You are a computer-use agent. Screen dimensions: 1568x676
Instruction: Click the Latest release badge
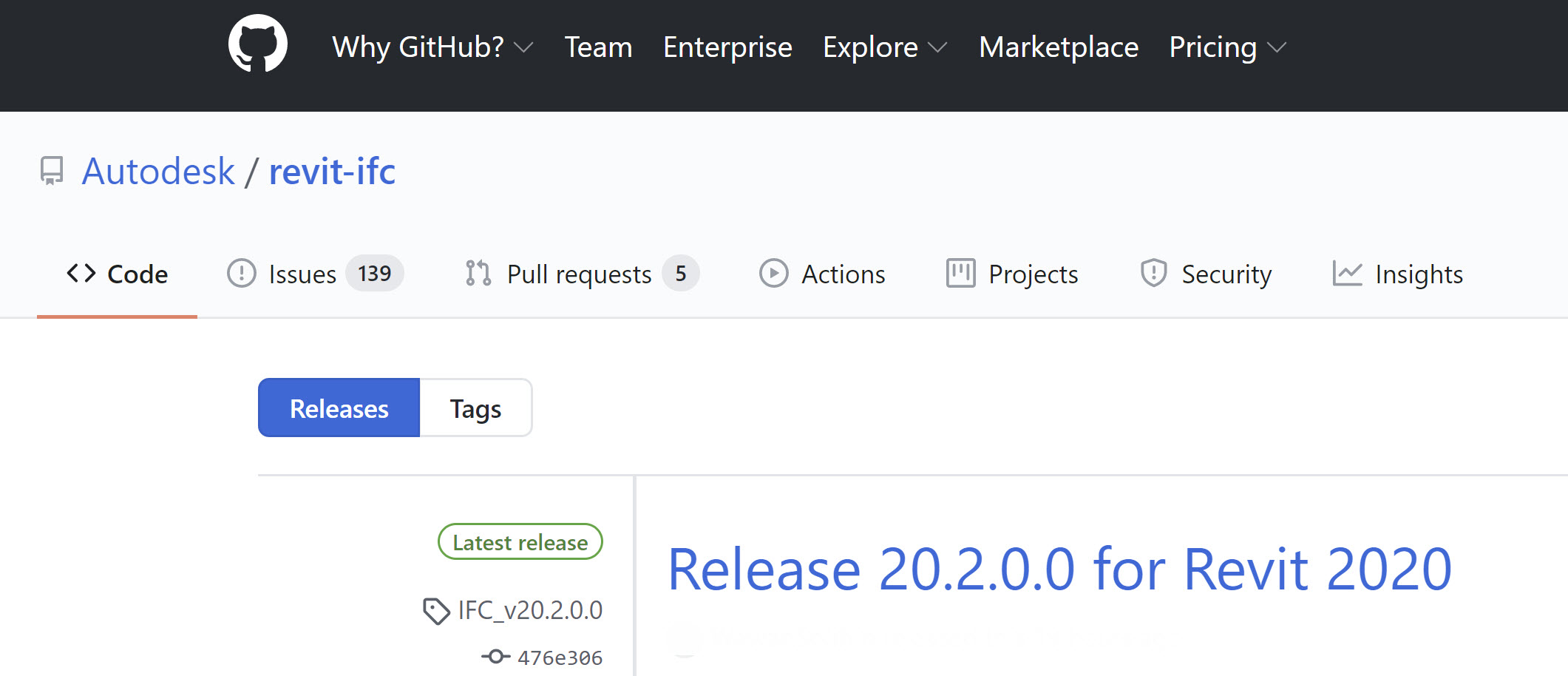point(520,542)
